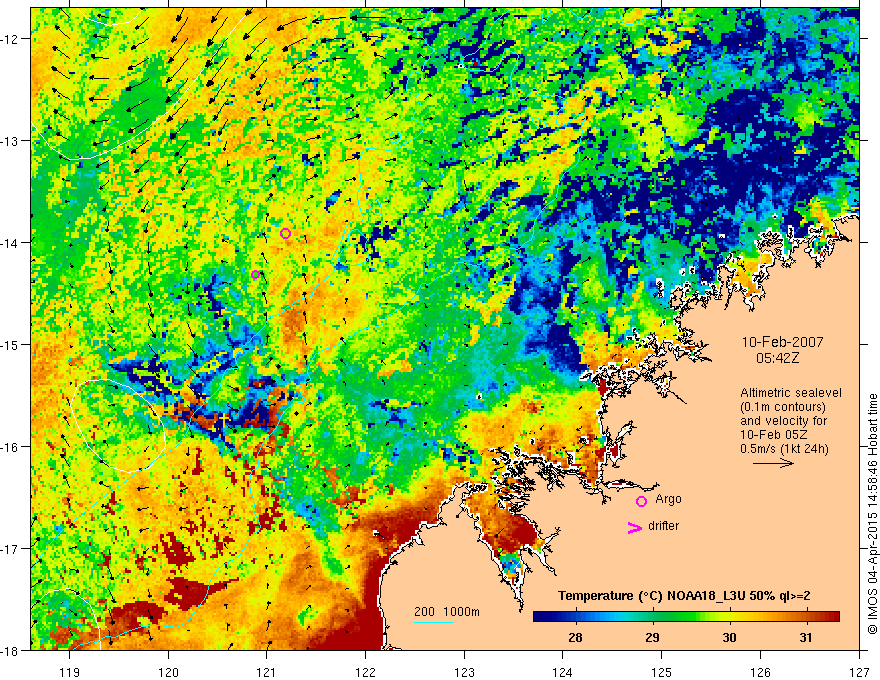This screenshot has width=880, height=680.
Task: Click the 'Altimetric sealevel' text line
Action: [791, 393]
